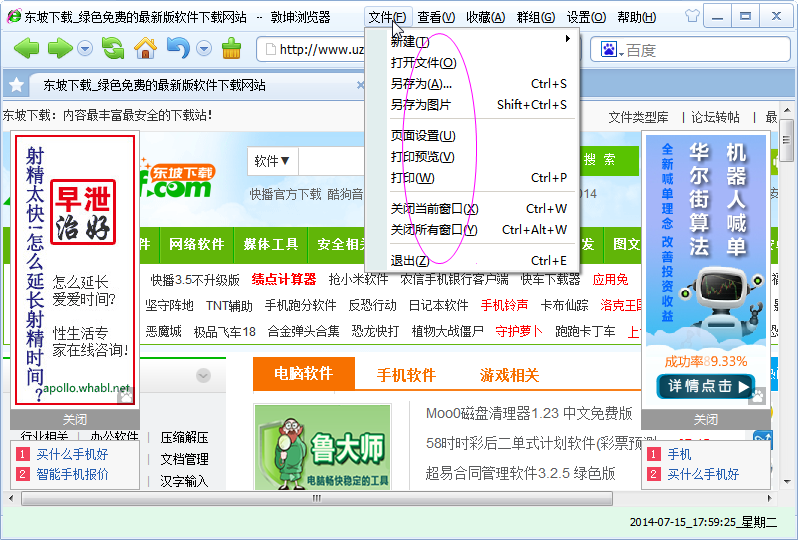Click the green Forward arrow
Image resolution: width=798 pixels, height=540 pixels.
tap(60, 49)
